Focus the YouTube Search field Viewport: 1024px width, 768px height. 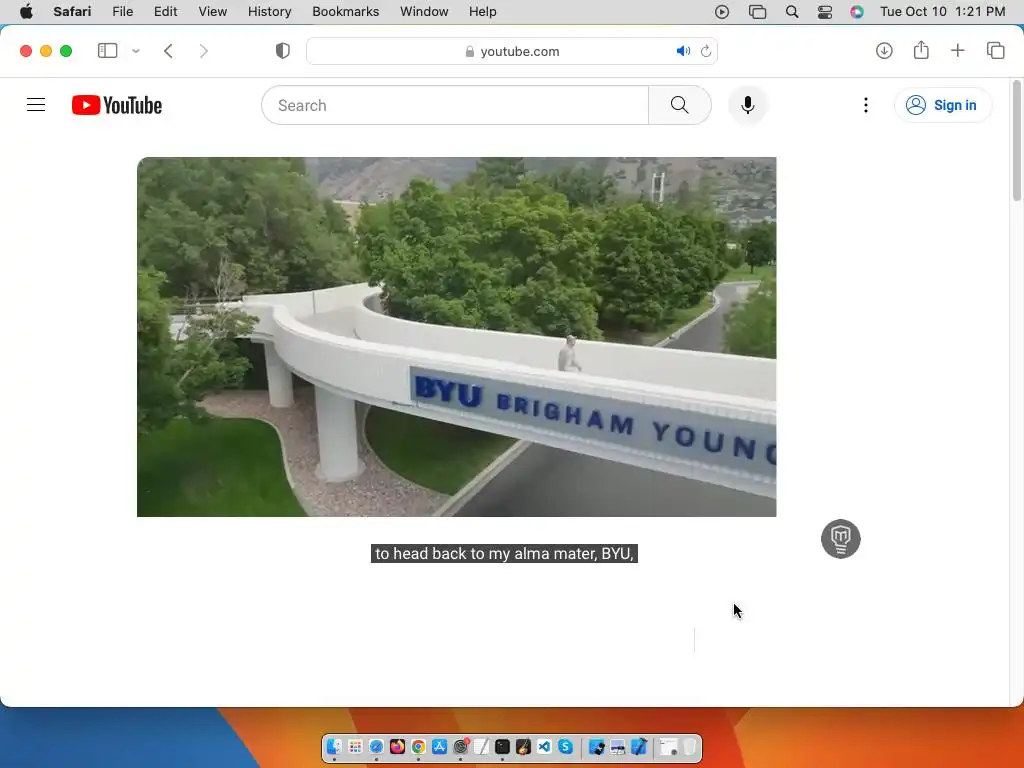(x=455, y=105)
